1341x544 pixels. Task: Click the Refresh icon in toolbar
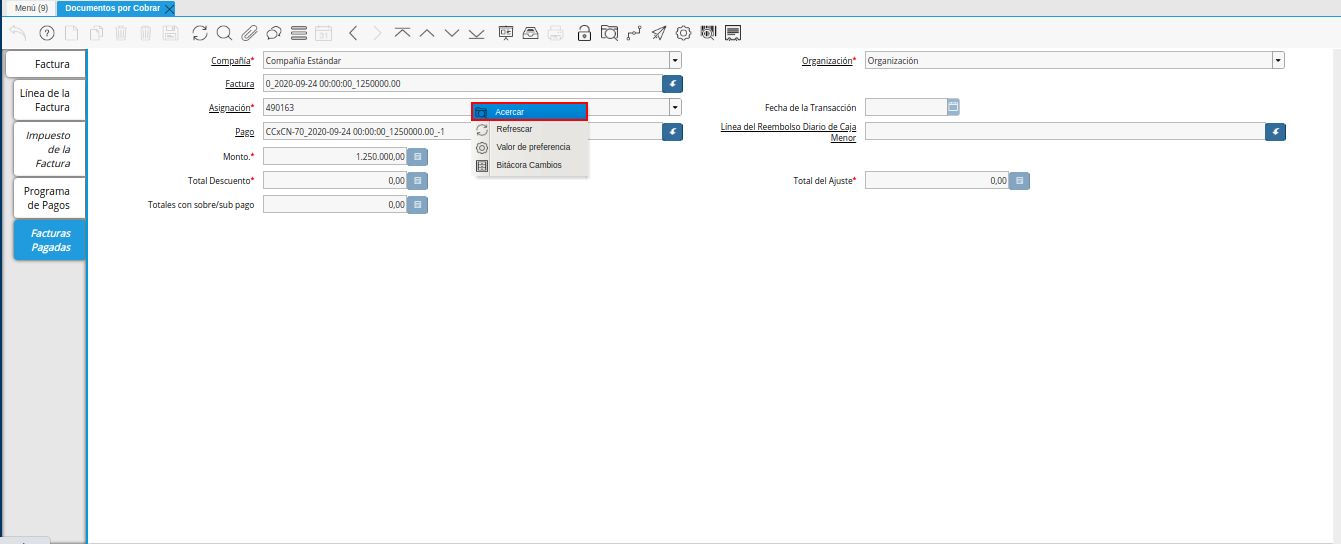pos(200,33)
